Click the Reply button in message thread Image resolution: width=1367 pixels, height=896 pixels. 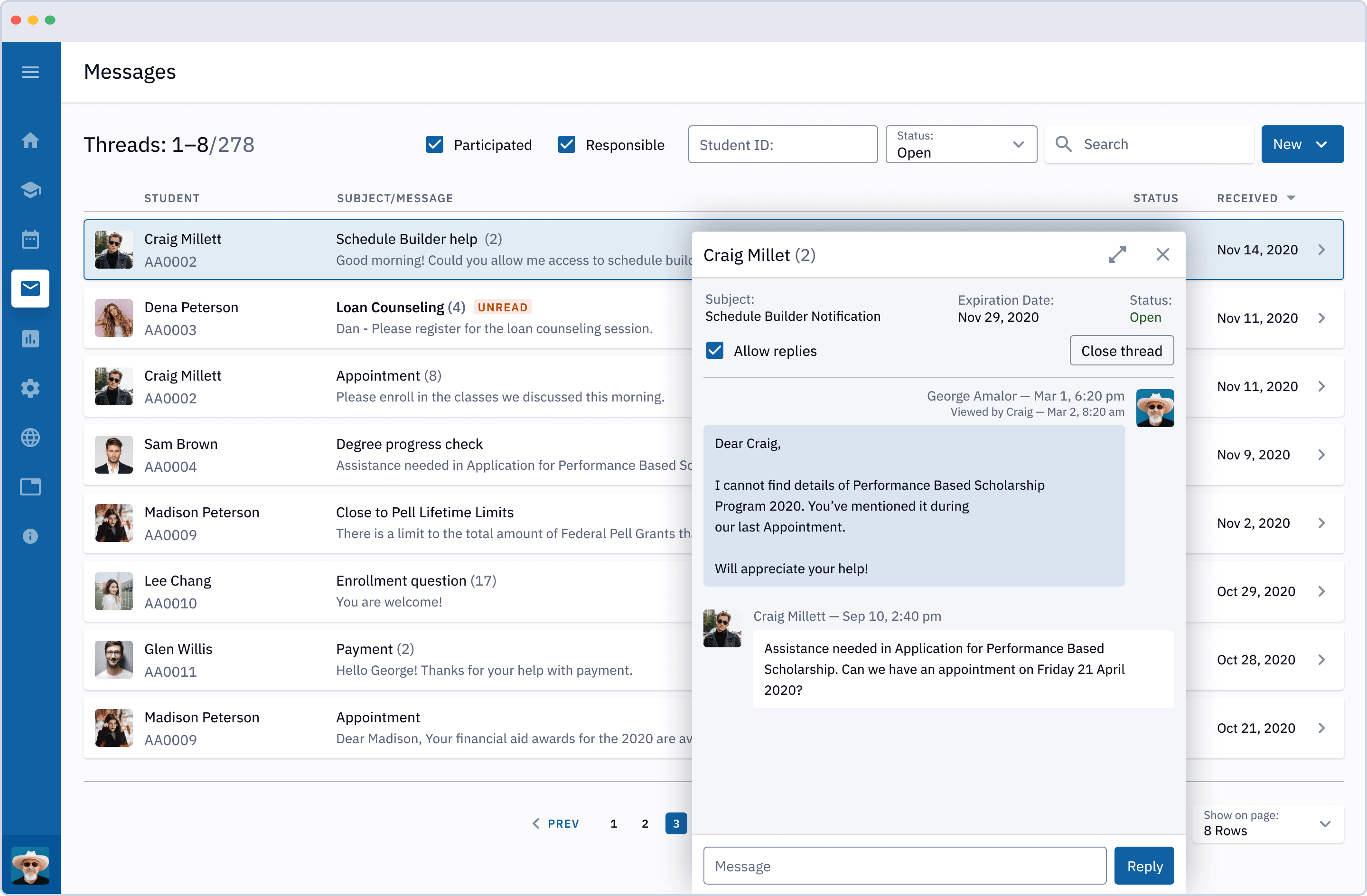click(1144, 866)
